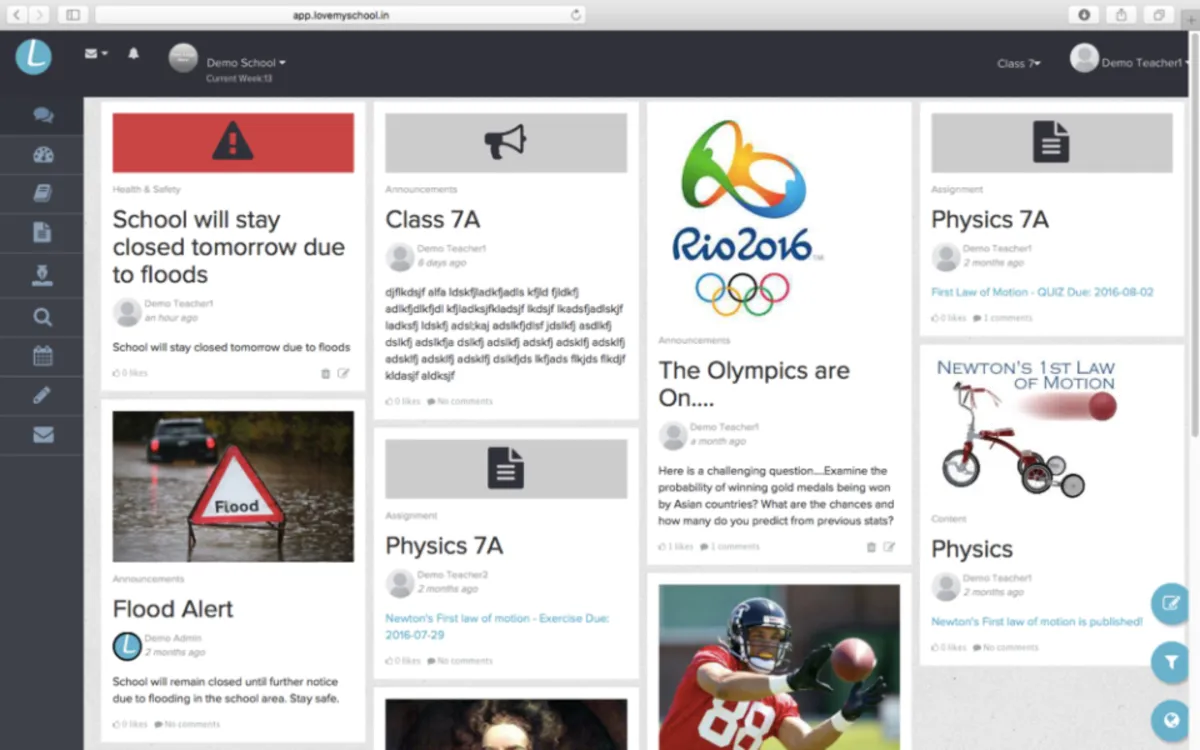
Task: Open the dashboard gauge sidebar icon
Action: (x=42, y=155)
